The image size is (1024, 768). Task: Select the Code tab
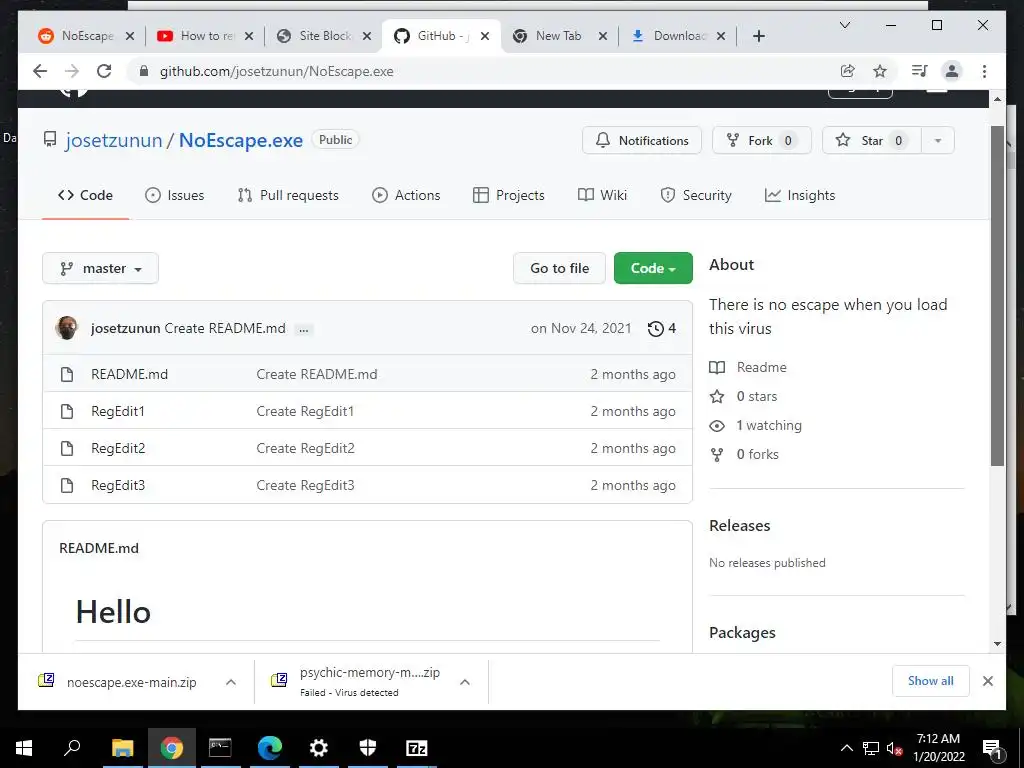pyautogui.click(x=86, y=195)
